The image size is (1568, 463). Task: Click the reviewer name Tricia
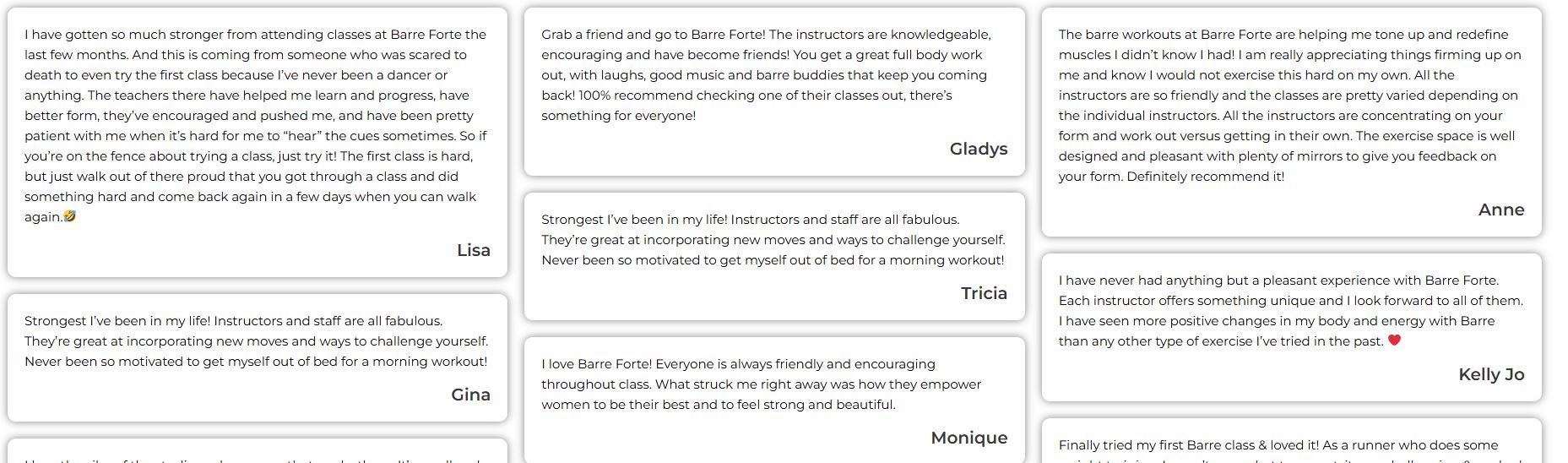(984, 293)
